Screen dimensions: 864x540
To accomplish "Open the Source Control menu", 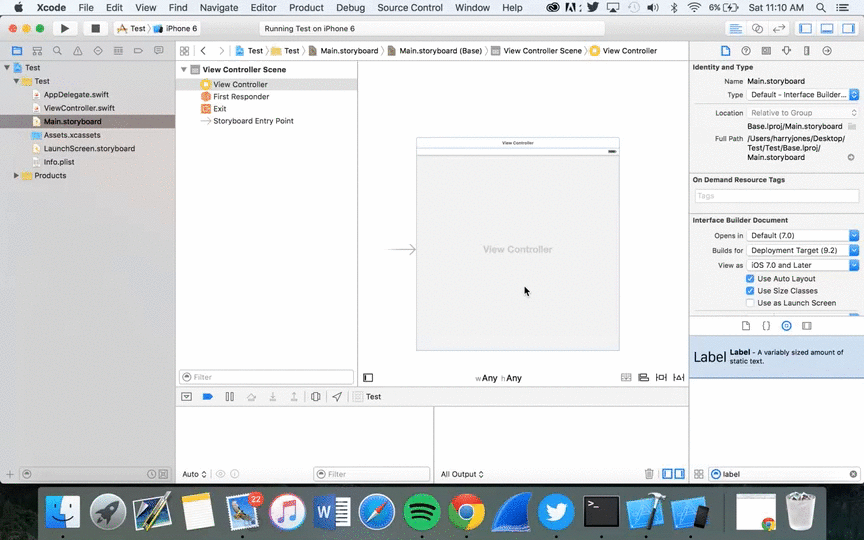I will tap(410, 8).
